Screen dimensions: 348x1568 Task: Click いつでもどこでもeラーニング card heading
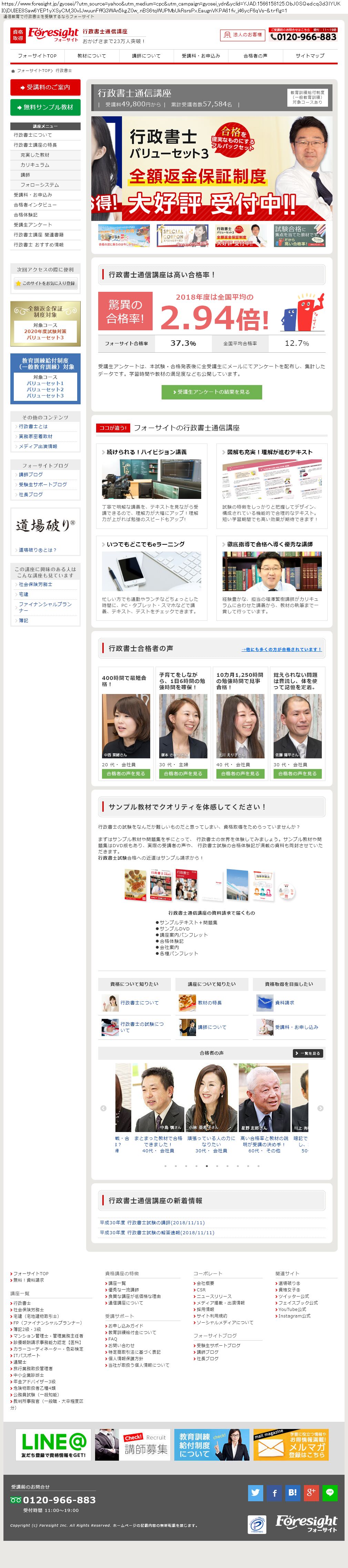tap(146, 544)
